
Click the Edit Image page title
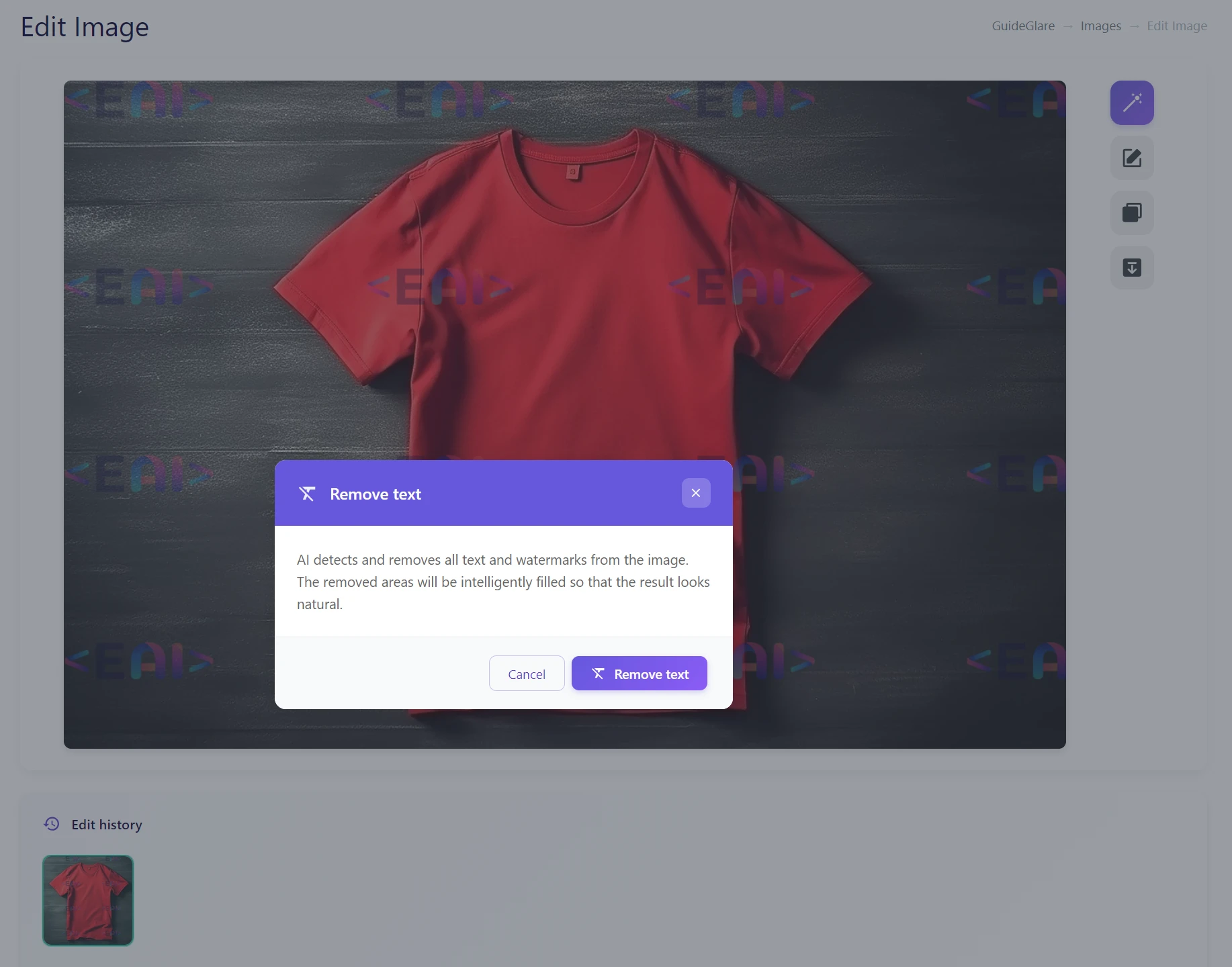[x=84, y=27]
